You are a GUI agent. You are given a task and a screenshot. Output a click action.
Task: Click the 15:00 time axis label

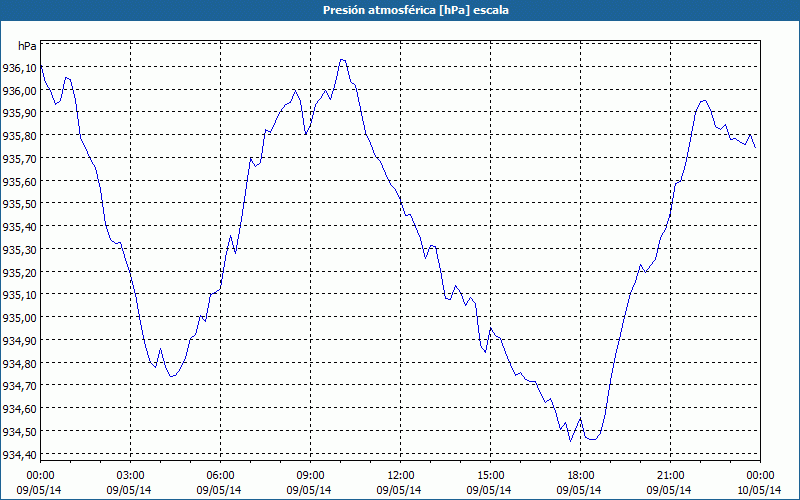point(490,476)
